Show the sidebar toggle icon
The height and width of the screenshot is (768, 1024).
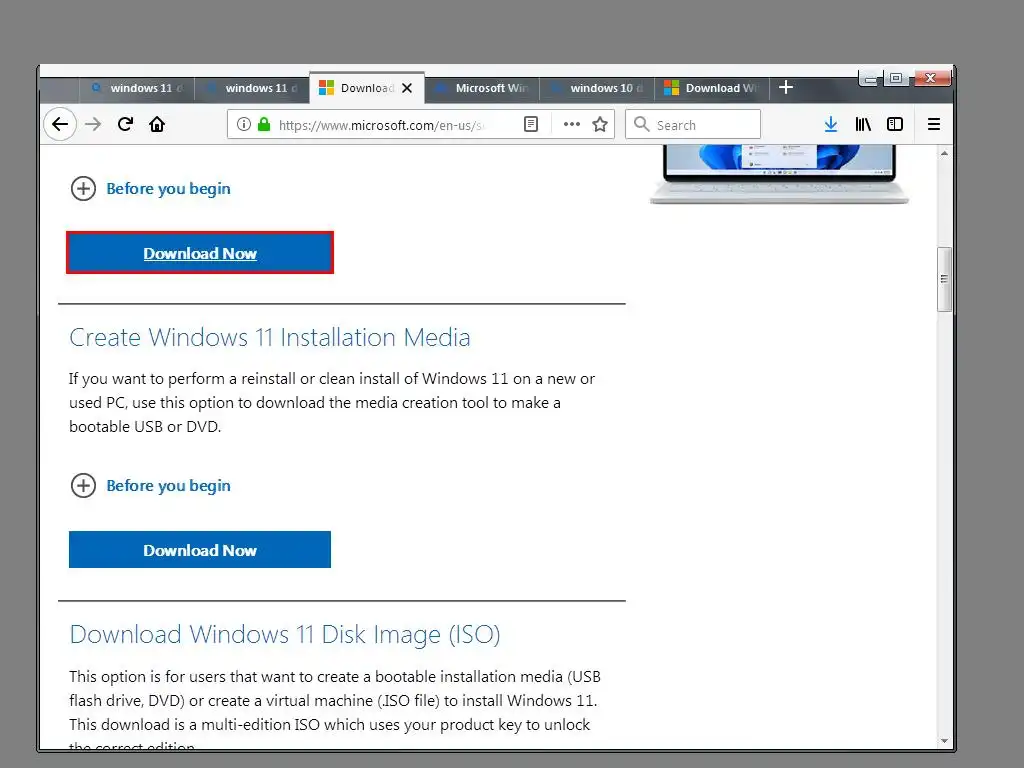[x=895, y=124]
